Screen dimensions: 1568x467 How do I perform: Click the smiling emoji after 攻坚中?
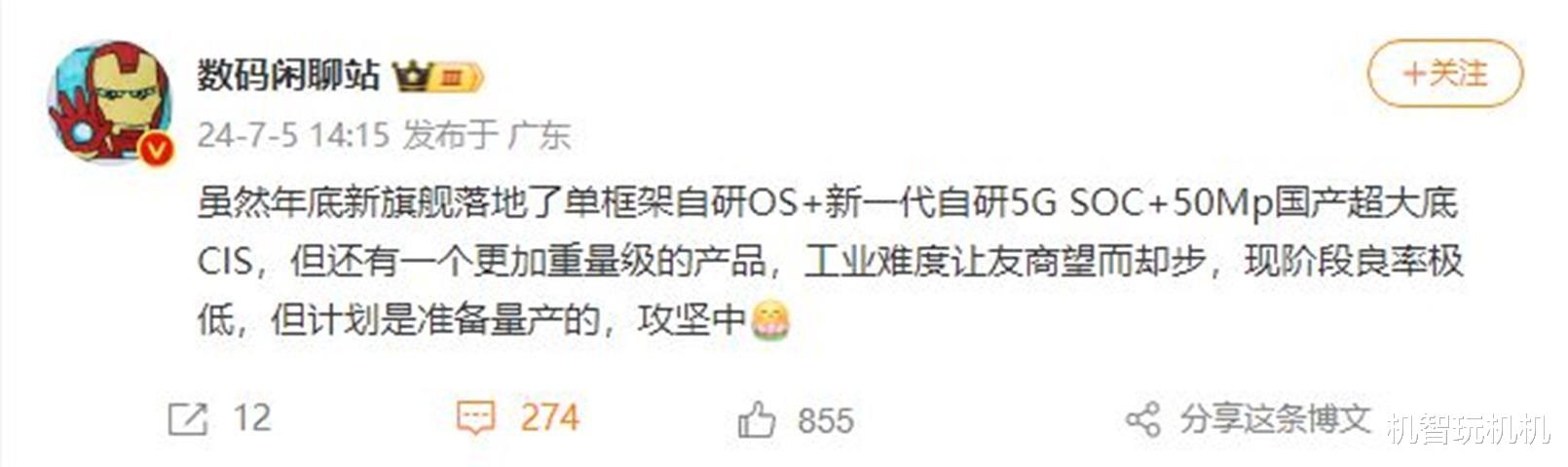pos(770,319)
